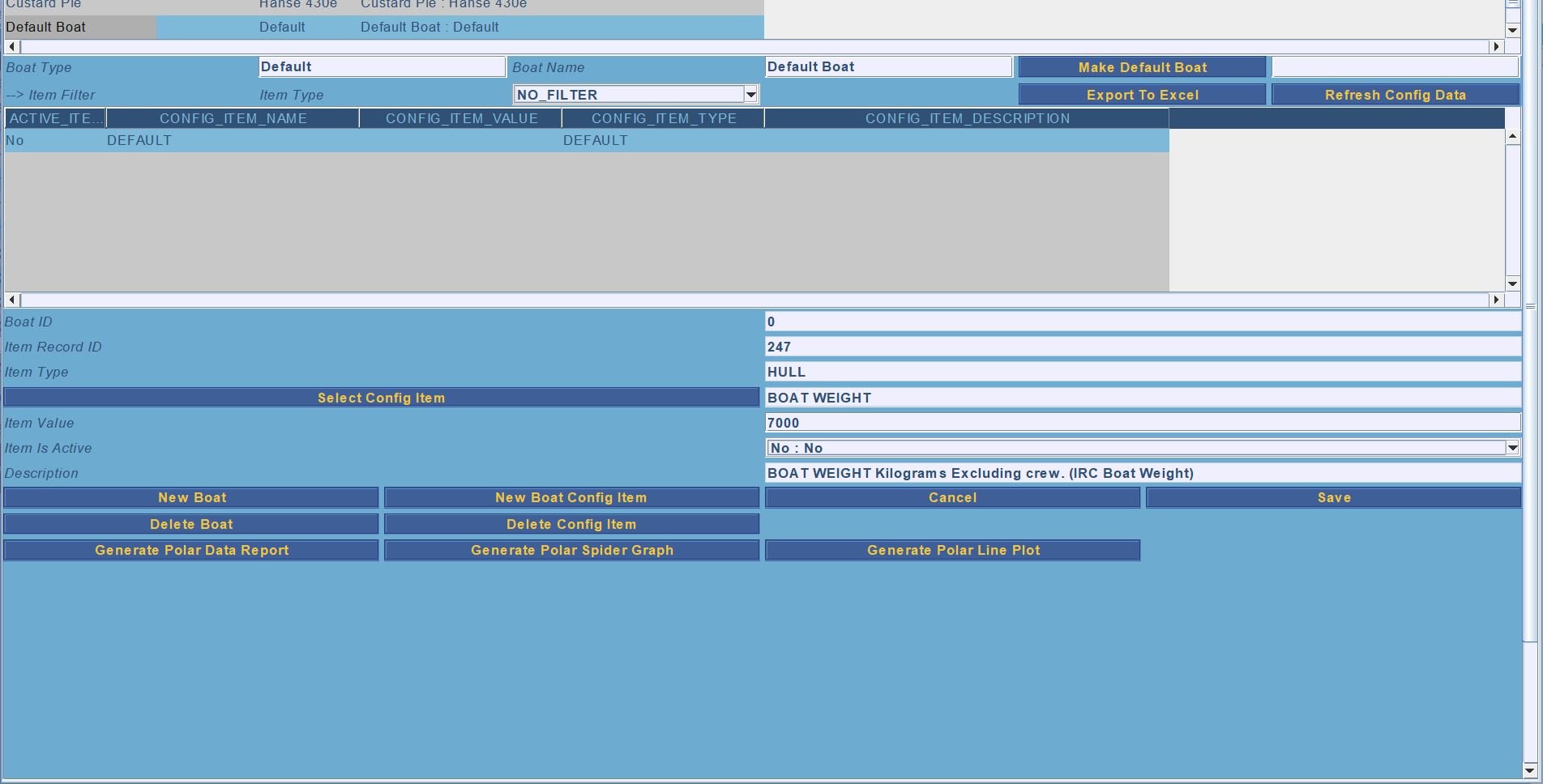Open the Item Type NO_FILTER dropdown
This screenshot has height=784, width=1543.
(750, 95)
